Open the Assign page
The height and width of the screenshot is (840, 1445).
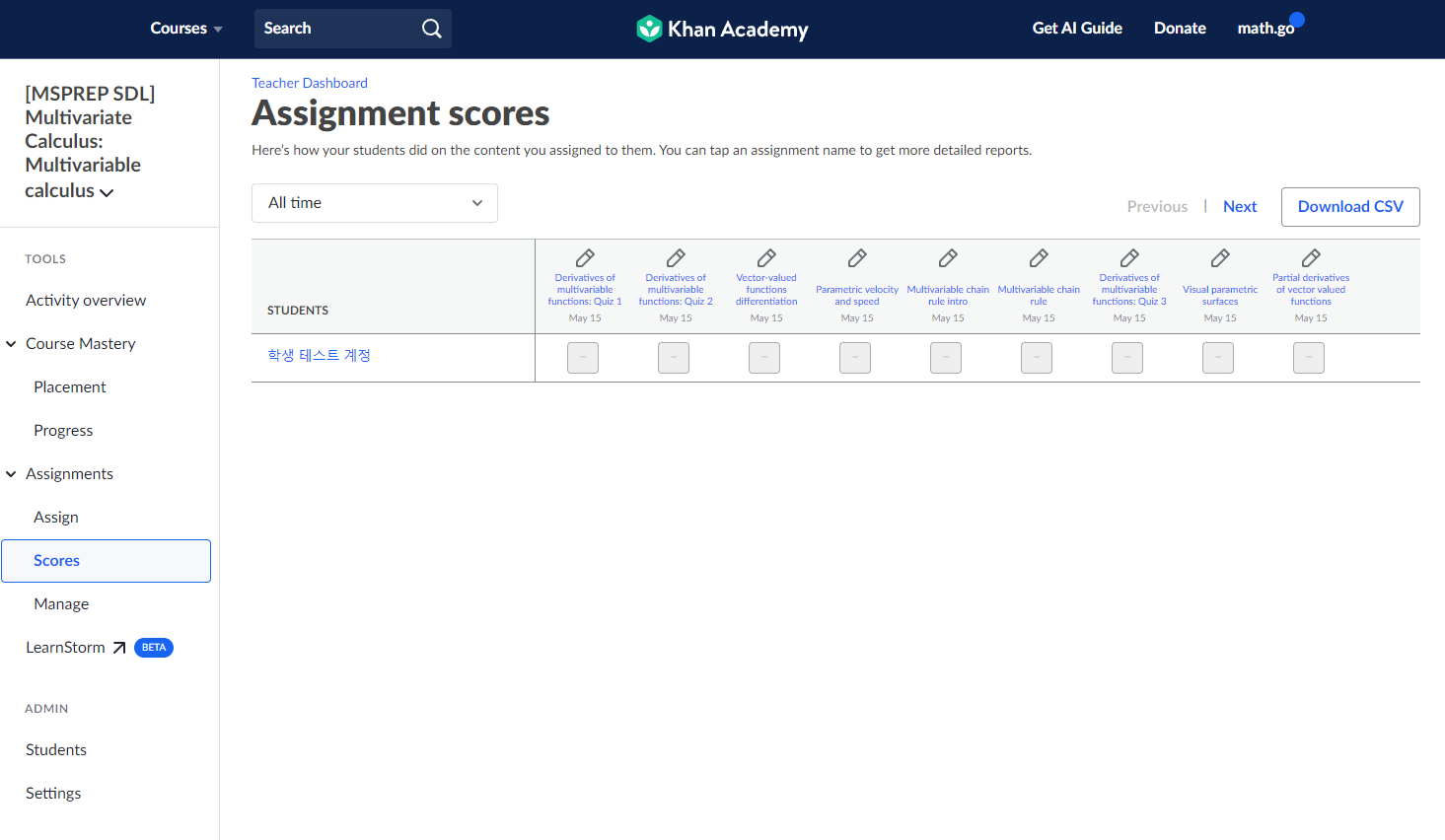point(56,518)
